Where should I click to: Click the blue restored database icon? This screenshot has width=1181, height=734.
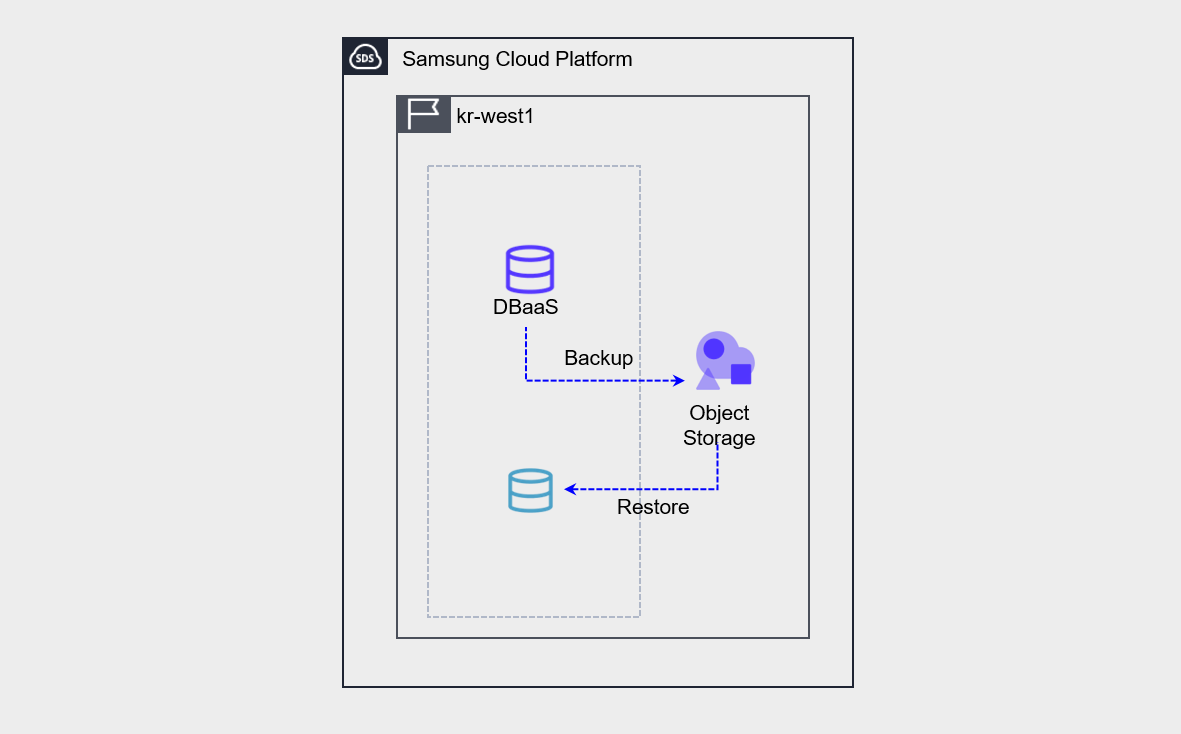pos(529,490)
